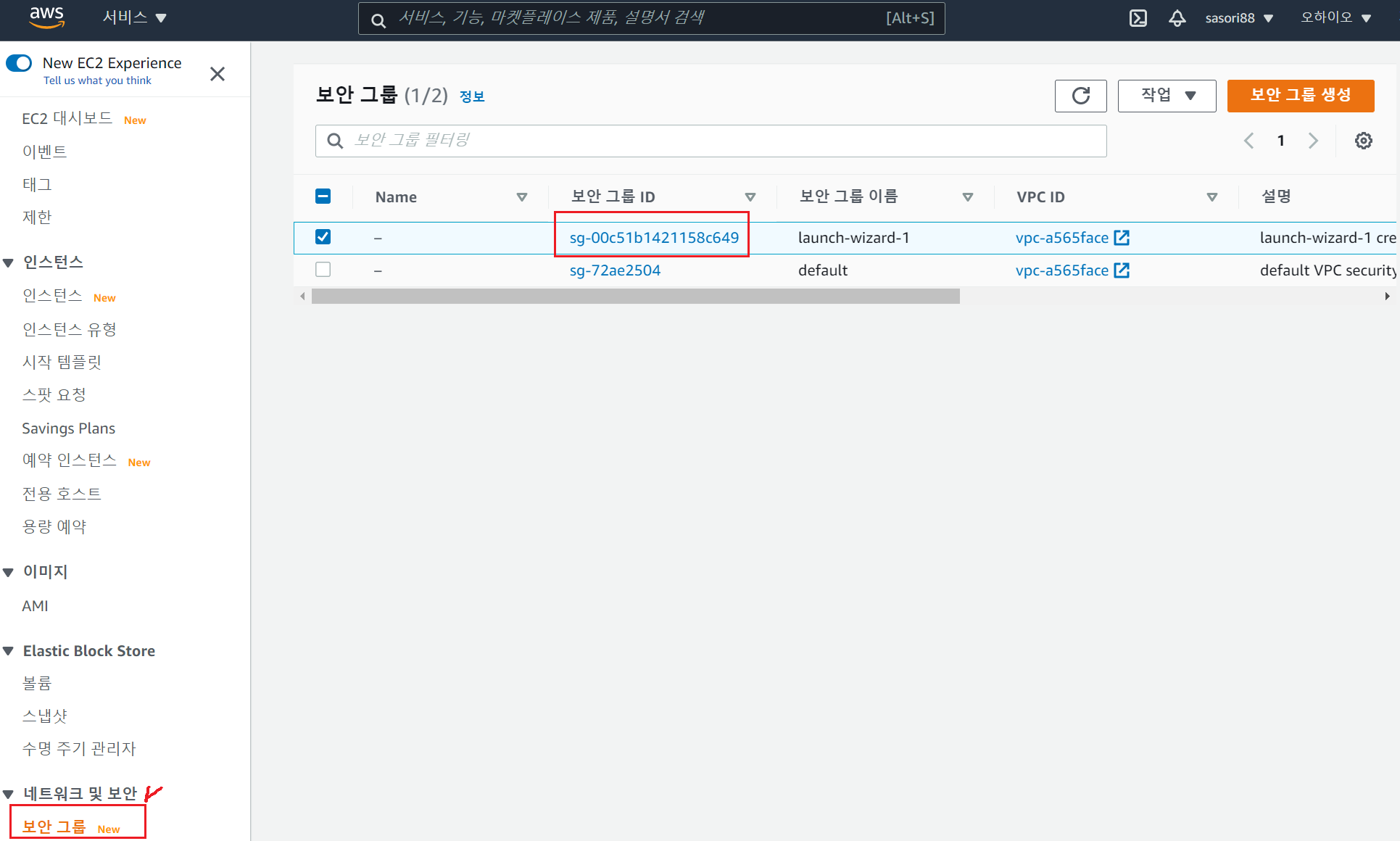Open the 작업 actions dropdown
The width and height of the screenshot is (1400, 841).
pyautogui.click(x=1167, y=96)
